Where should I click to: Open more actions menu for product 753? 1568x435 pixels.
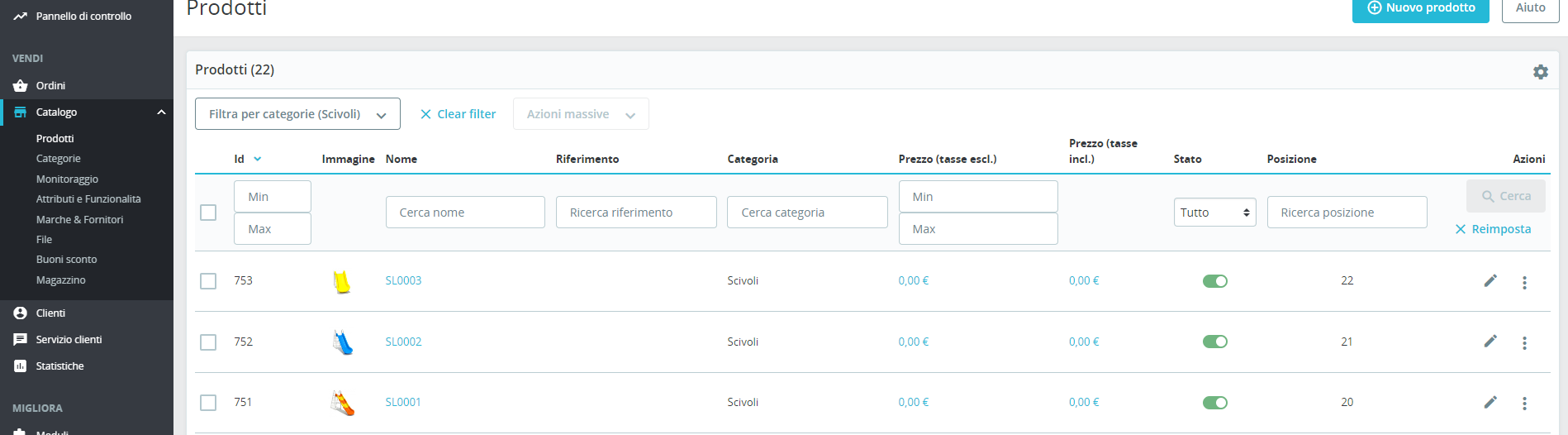click(1524, 282)
